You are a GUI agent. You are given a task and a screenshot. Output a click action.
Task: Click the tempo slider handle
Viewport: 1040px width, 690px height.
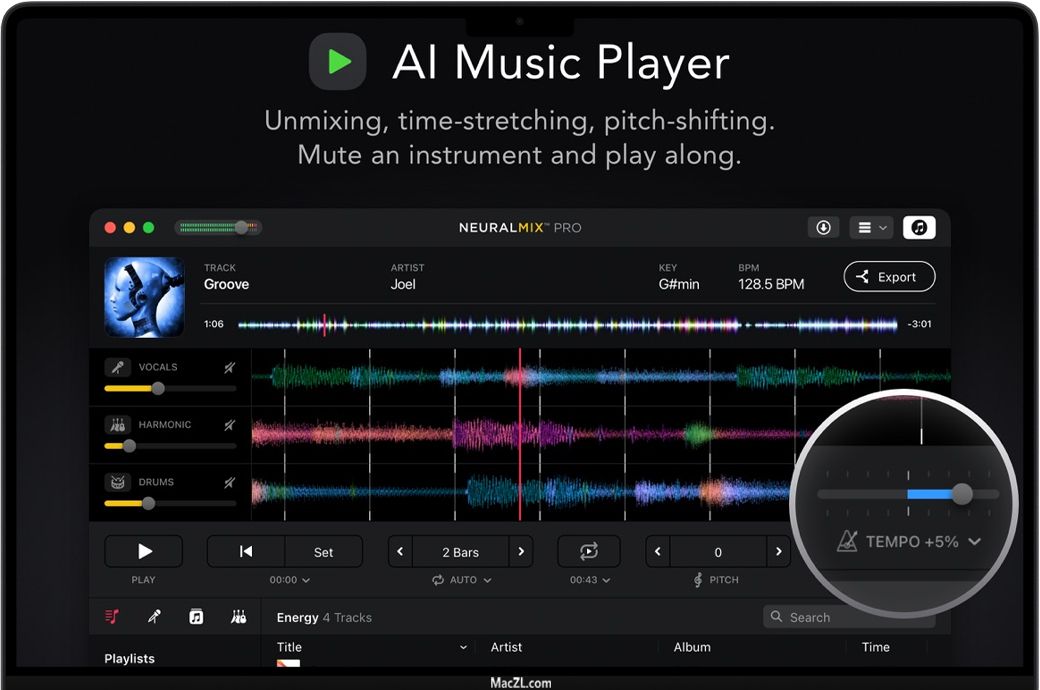click(962, 494)
